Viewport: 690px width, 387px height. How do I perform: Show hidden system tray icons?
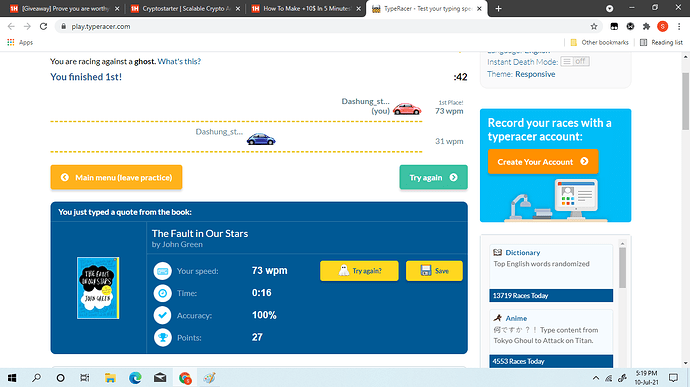click(x=596, y=378)
